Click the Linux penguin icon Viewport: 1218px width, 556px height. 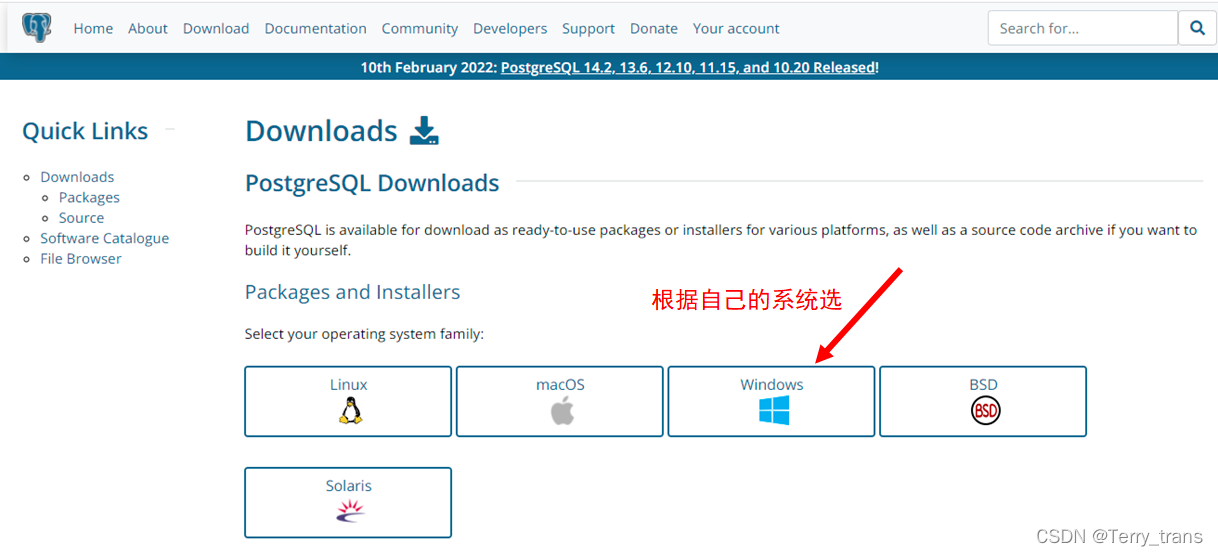point(349,411)
